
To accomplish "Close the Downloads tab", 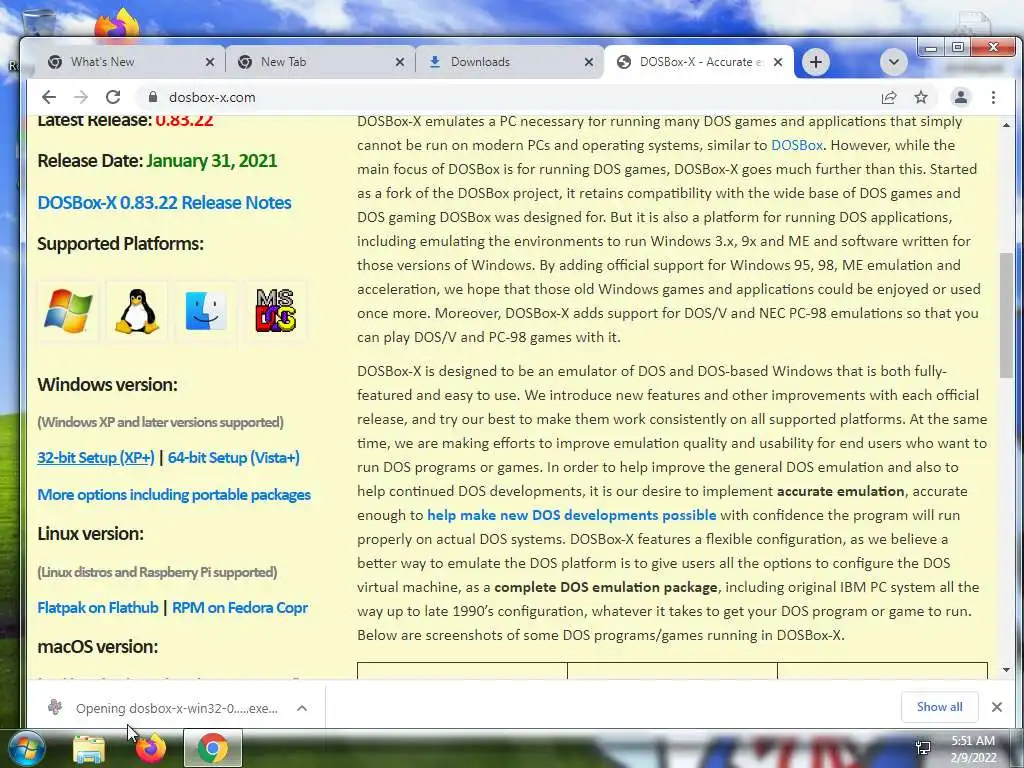I will (588, 62).
